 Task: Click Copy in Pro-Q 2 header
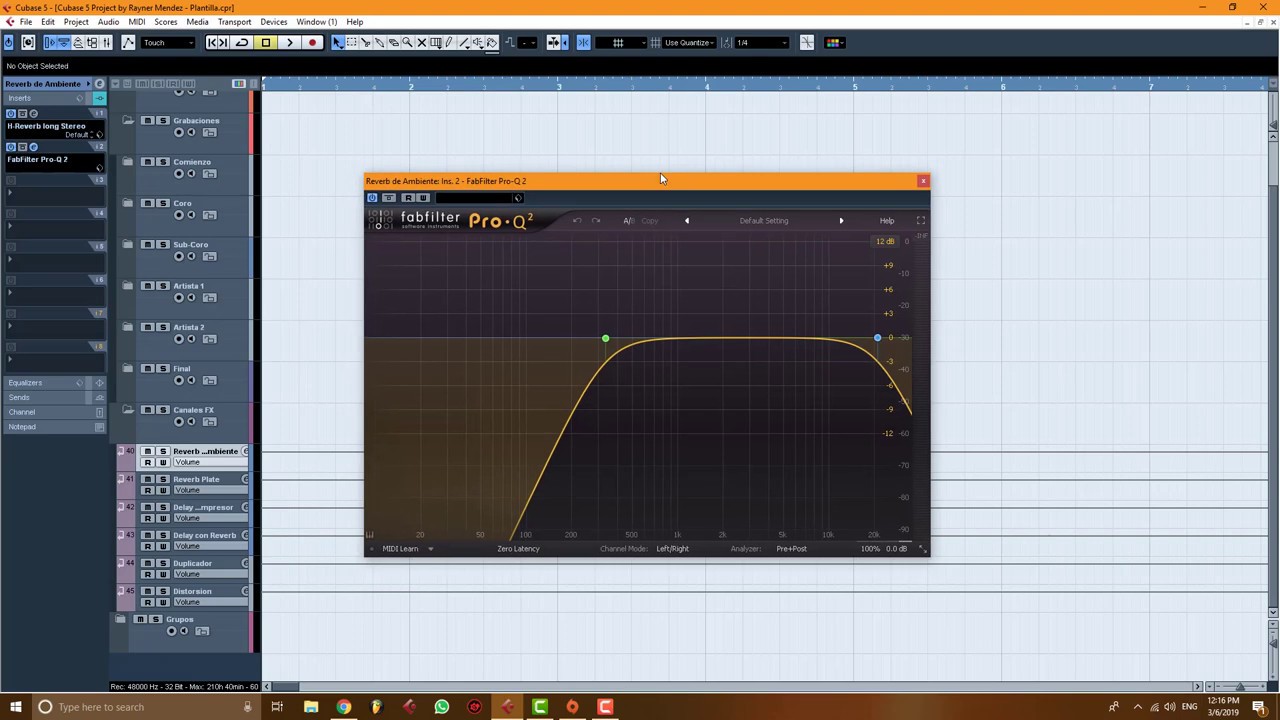pos(650,220)
